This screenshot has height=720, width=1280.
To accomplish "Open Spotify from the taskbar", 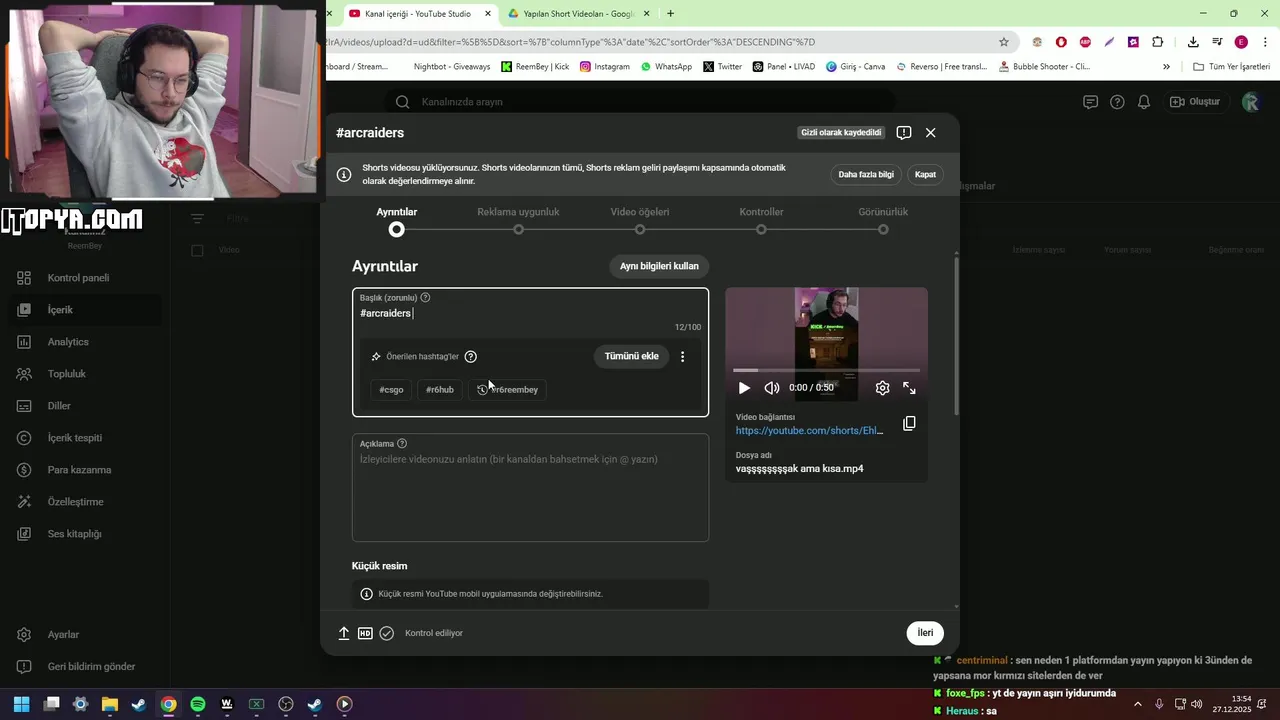I will (198, 704).
